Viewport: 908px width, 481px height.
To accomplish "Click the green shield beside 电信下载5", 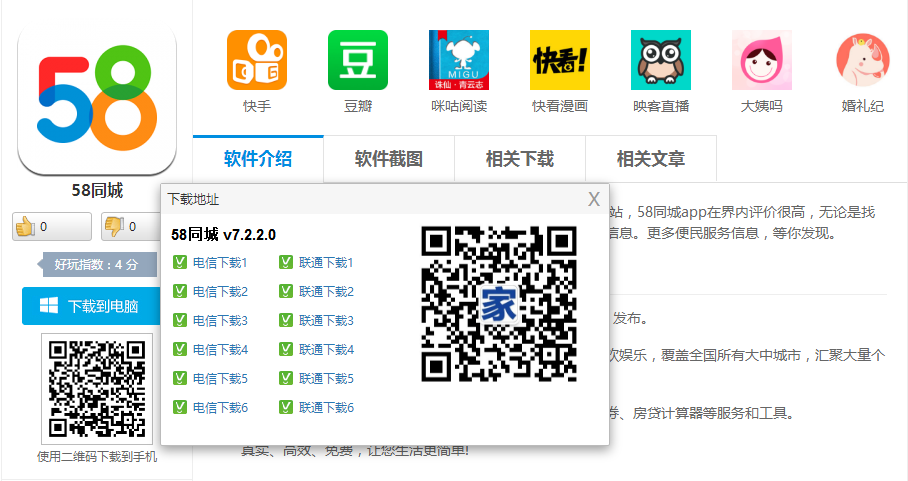I will click(180, 379).
